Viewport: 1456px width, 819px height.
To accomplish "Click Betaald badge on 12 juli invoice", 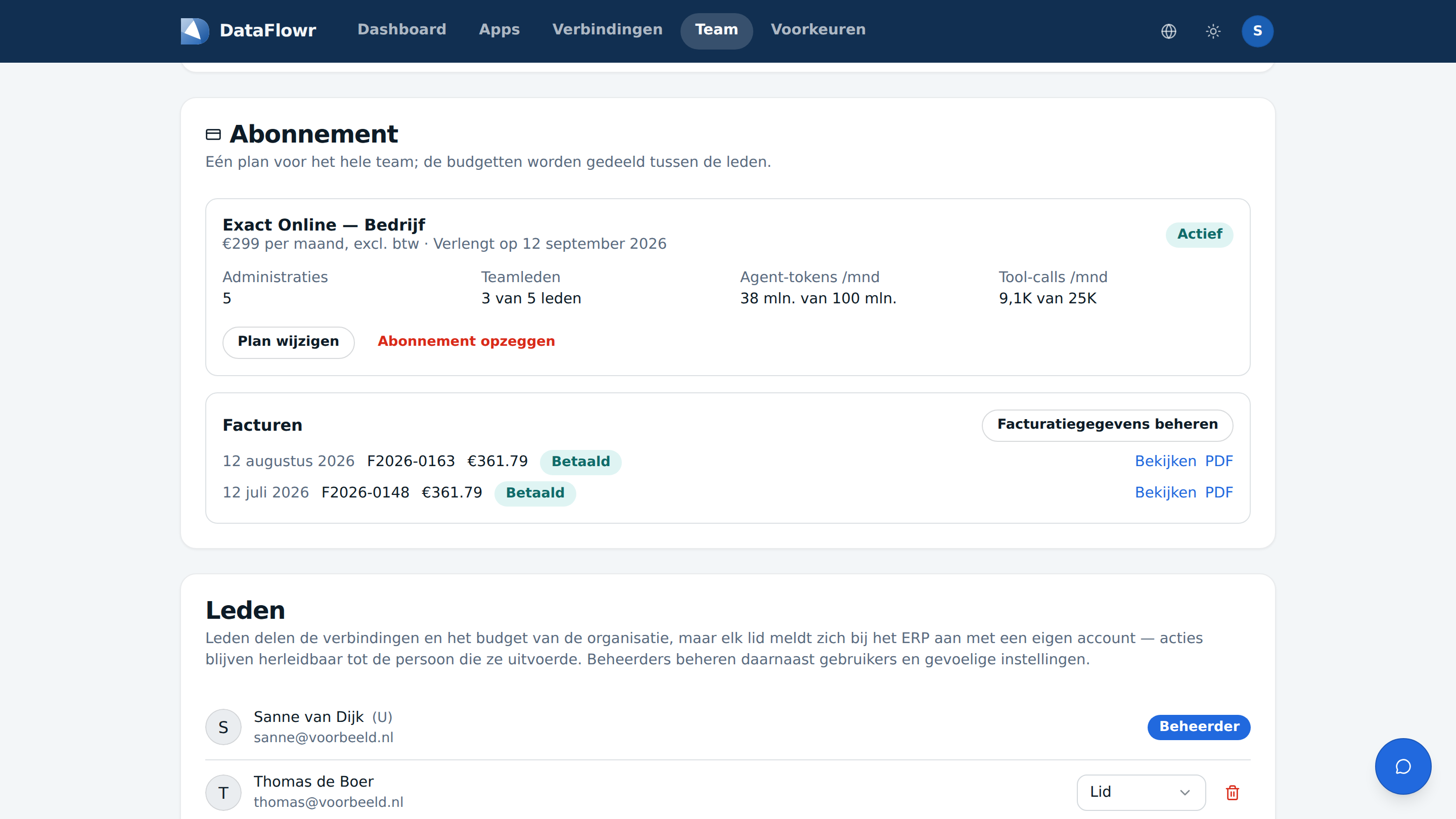I will (x=535, y=493).
